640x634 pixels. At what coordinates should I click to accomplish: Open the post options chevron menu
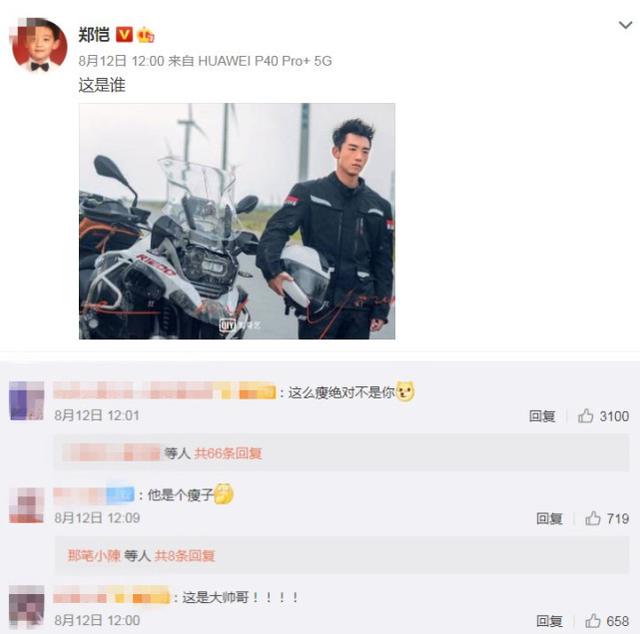(x=625, y=25)
